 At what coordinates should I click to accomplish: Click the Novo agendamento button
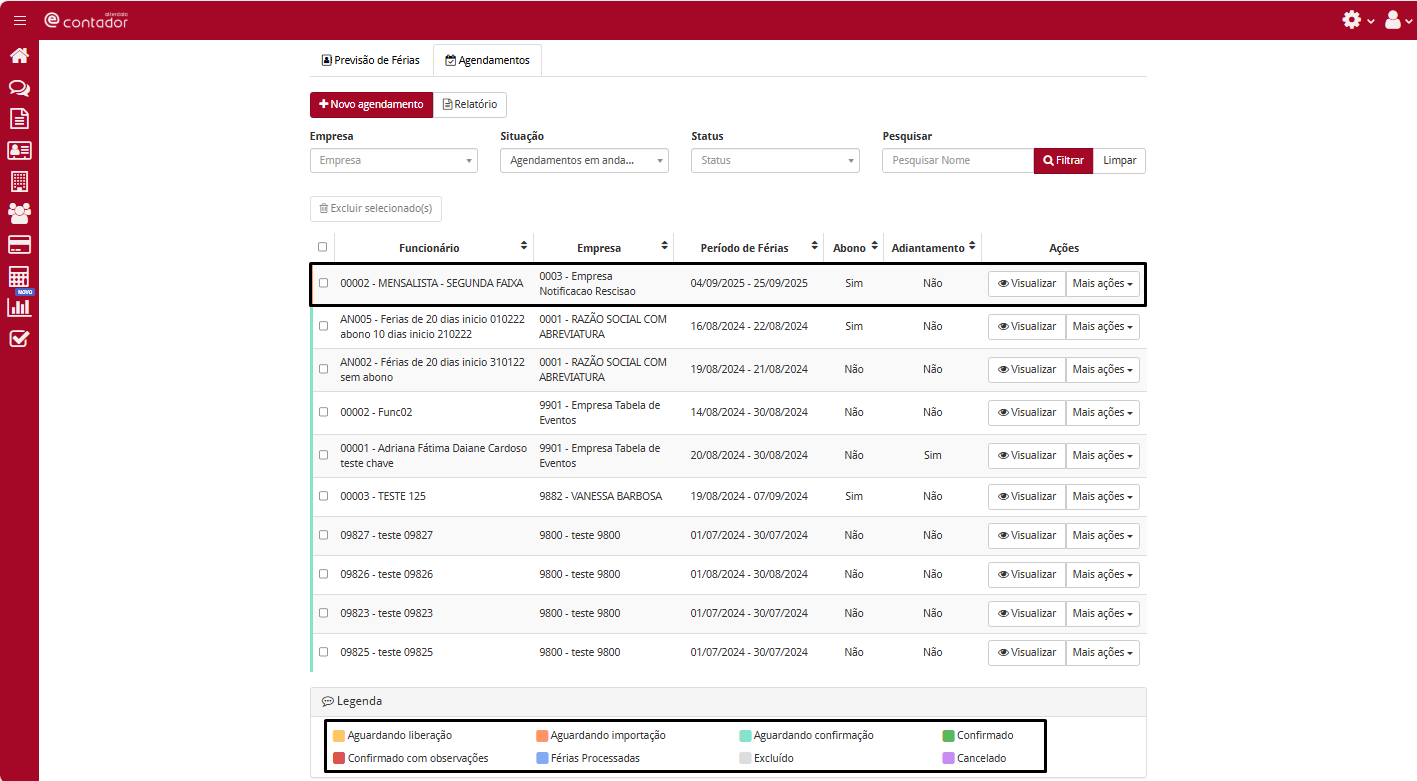[x=371, y=104]
